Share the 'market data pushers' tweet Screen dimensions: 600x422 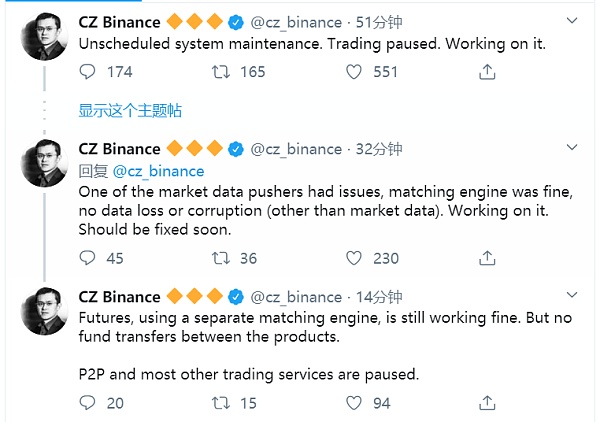(x=488, y=258)
